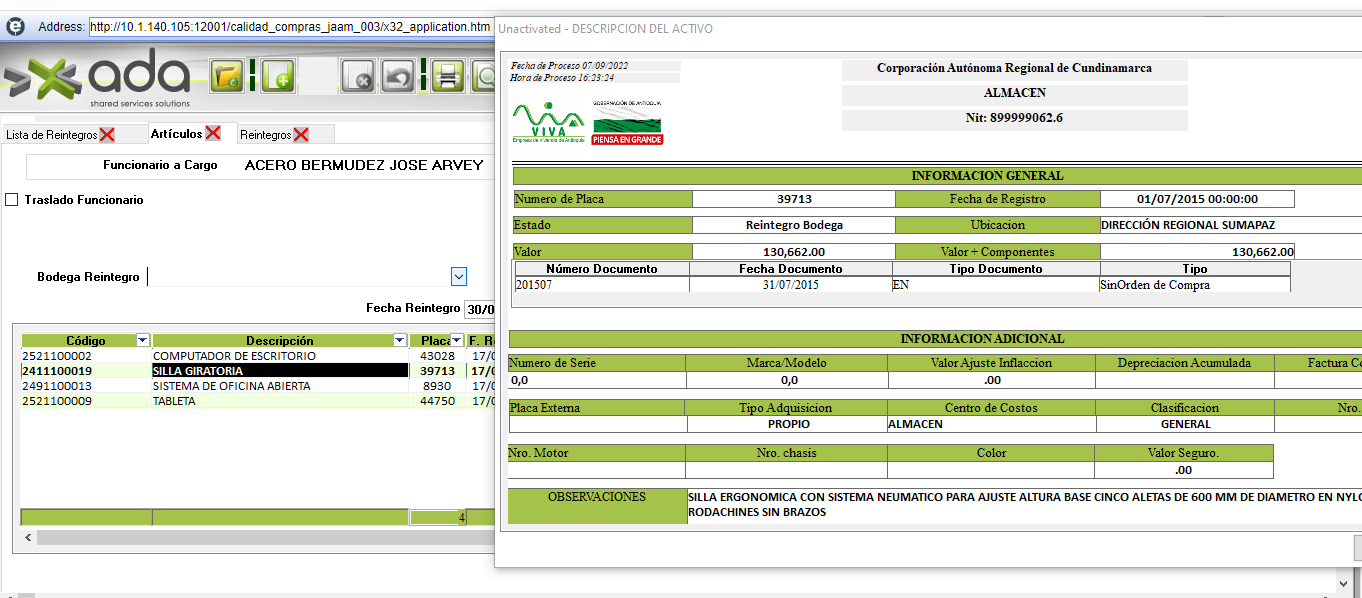
Task: Click the printer toolbar icon
Action: (x=446, y=76)
